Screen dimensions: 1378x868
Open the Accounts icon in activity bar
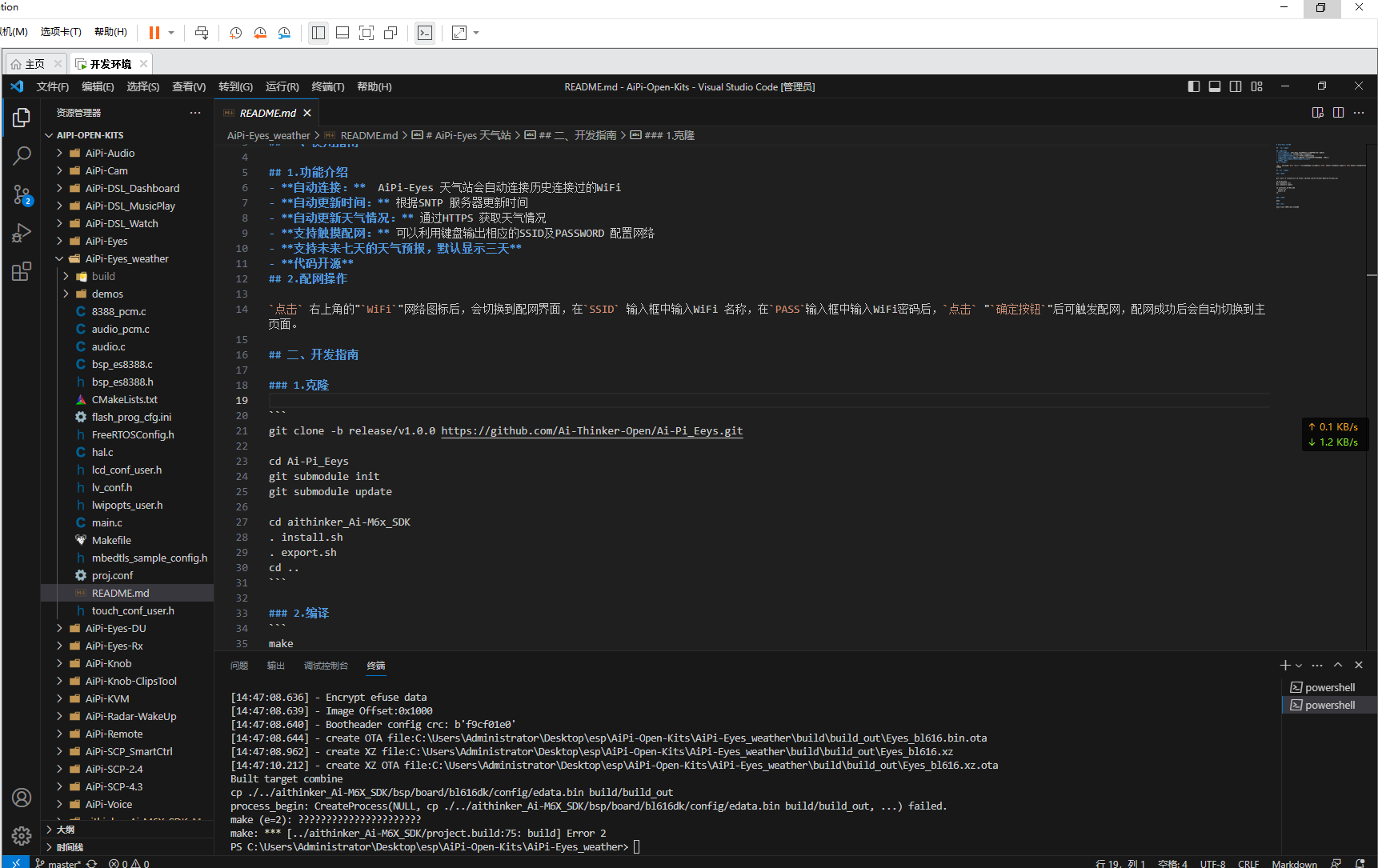pos(22,798)
